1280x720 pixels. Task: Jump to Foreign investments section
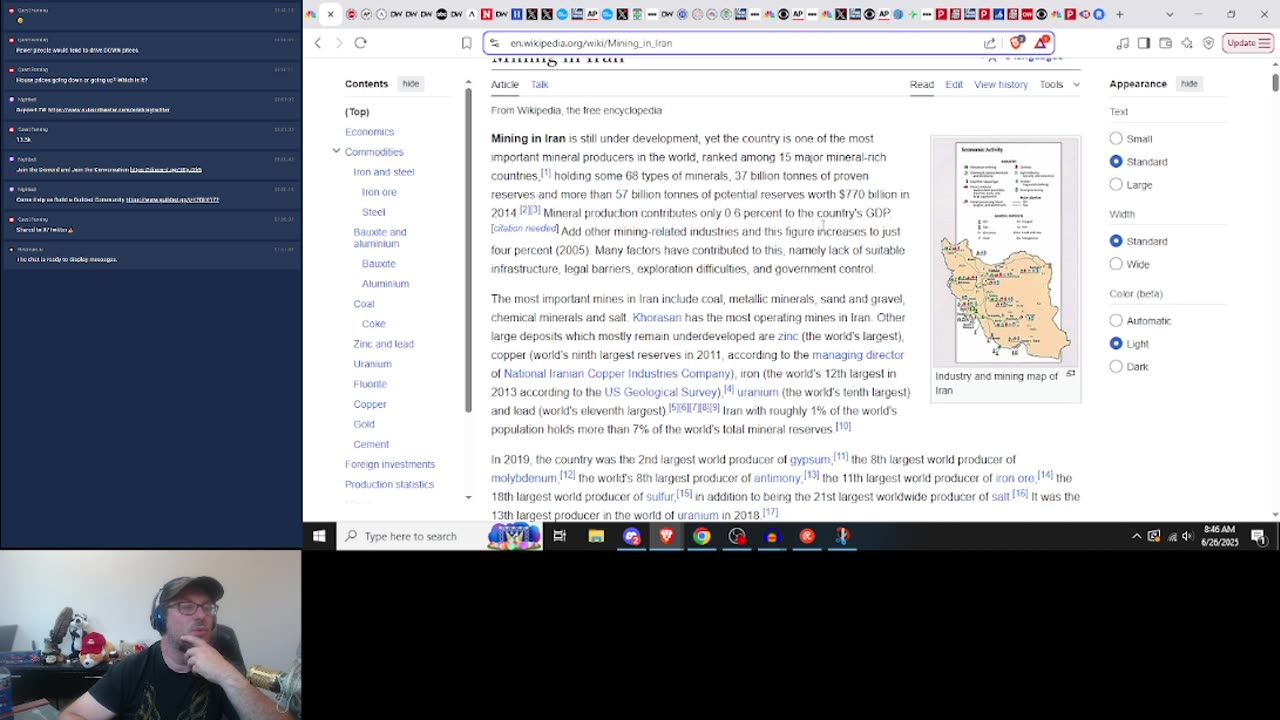[390, 464]
